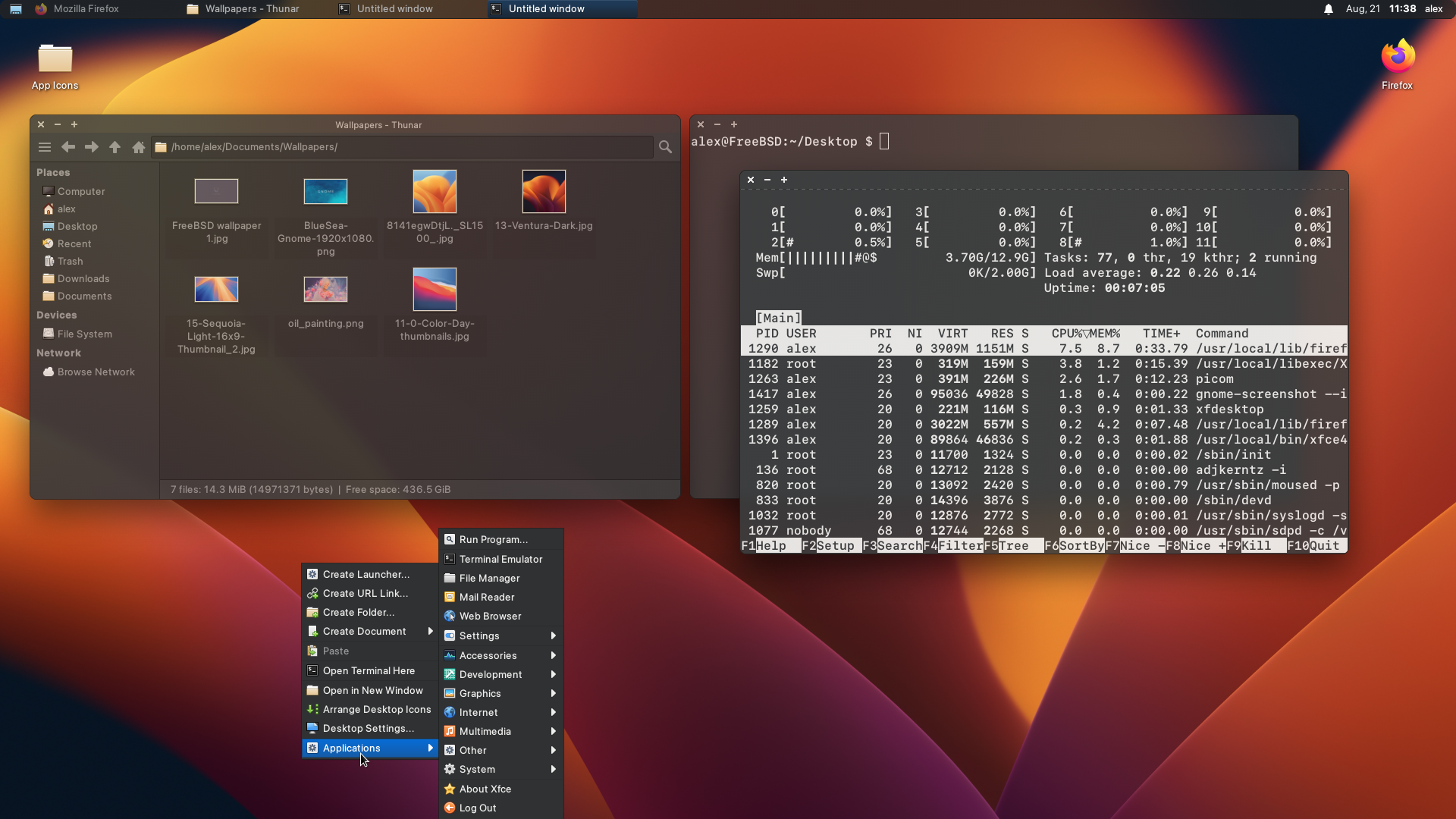Click F3 Search in htop
The width and height of the screenshot is (1456, 819).
[892, 546]
